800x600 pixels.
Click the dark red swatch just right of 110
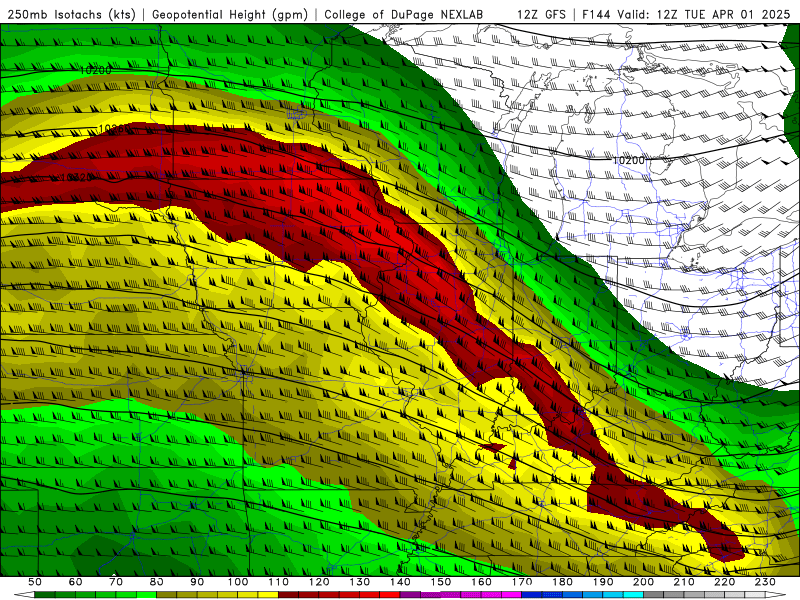pos(289,595)
